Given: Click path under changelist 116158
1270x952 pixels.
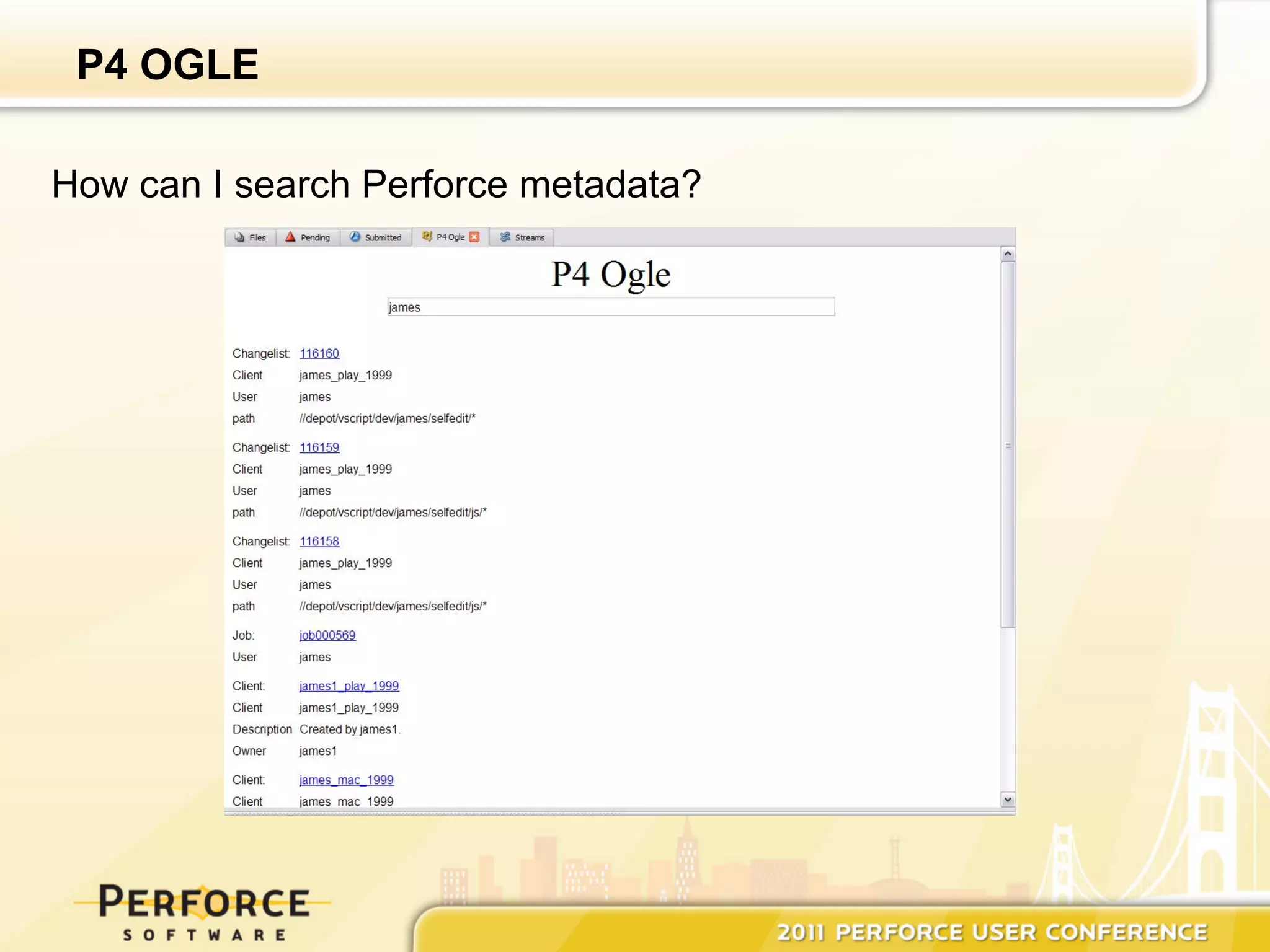Looking at the screenshot, I should click(393, 606).
